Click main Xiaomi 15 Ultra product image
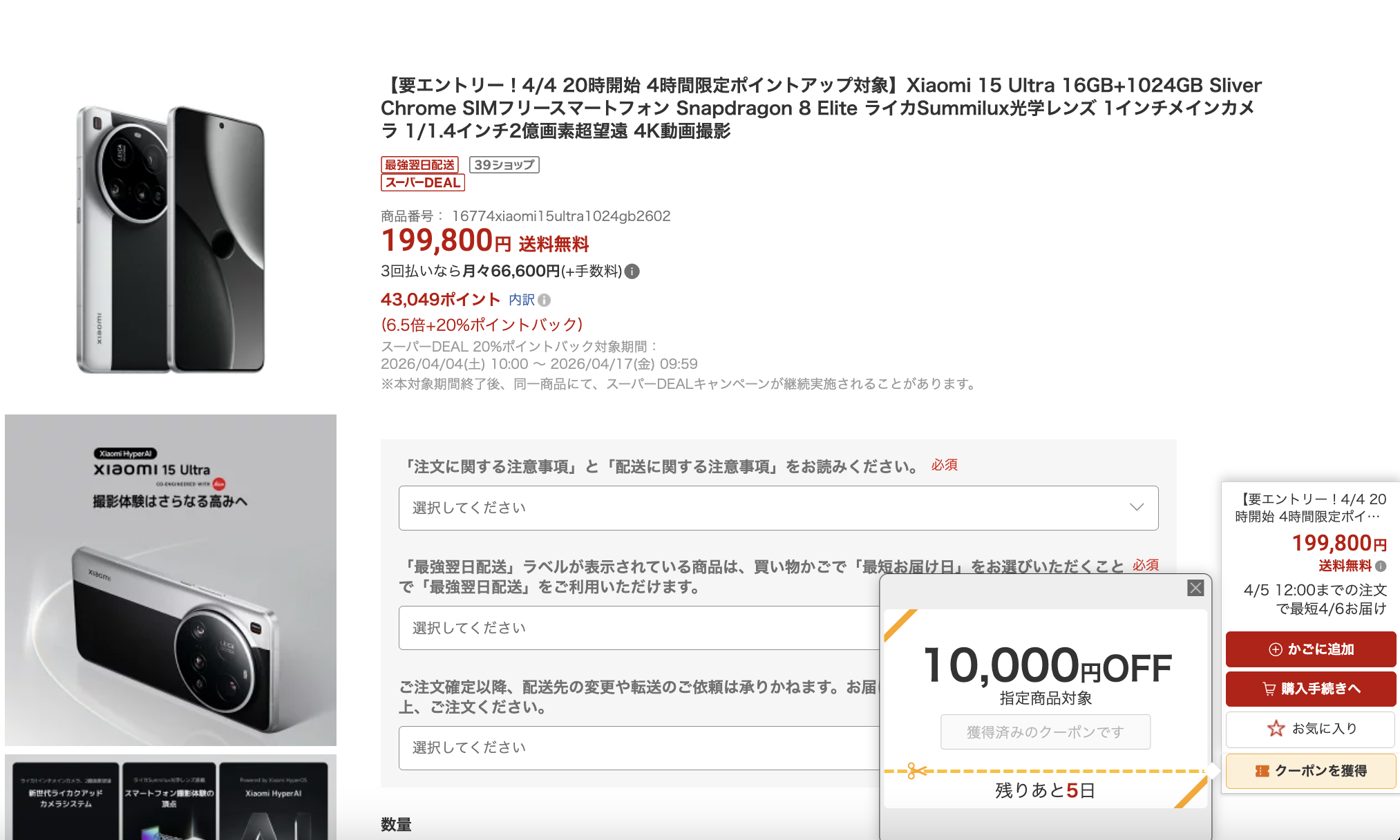This screenshot has width=1400, height=840. 171,239
